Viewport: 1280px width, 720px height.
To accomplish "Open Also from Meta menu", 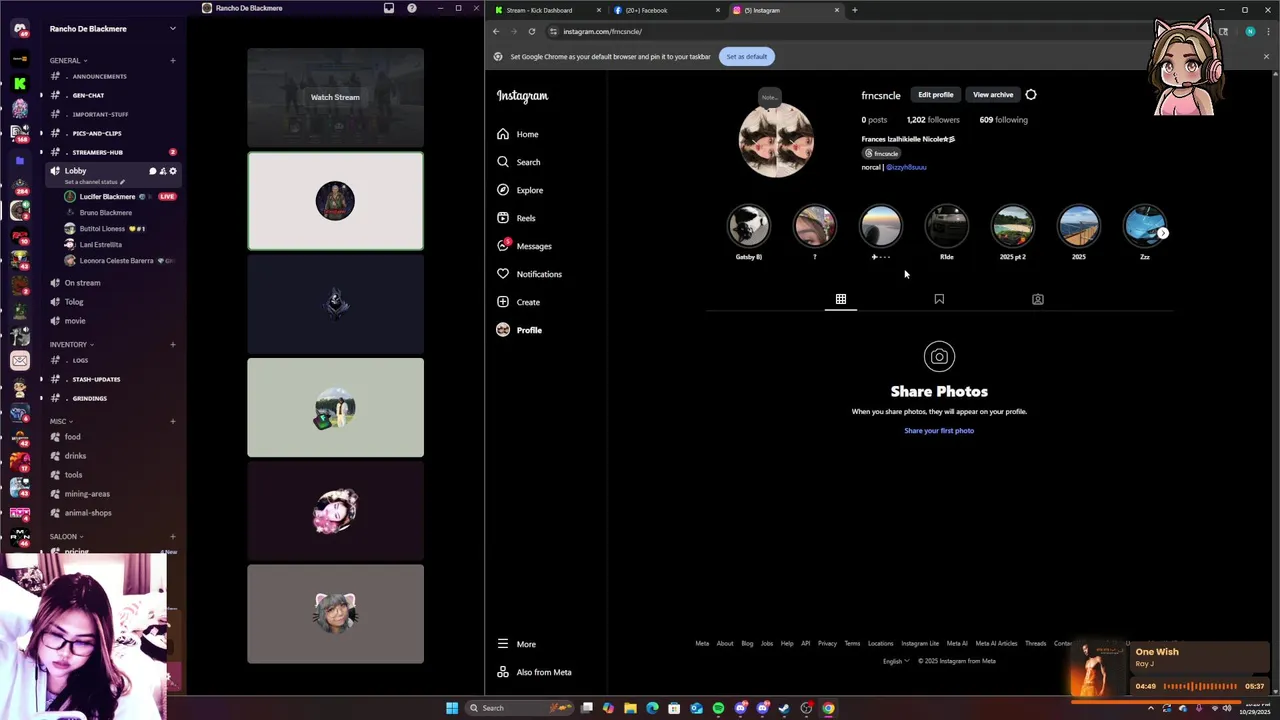I will pyautogui.click(x=534, y=672).
